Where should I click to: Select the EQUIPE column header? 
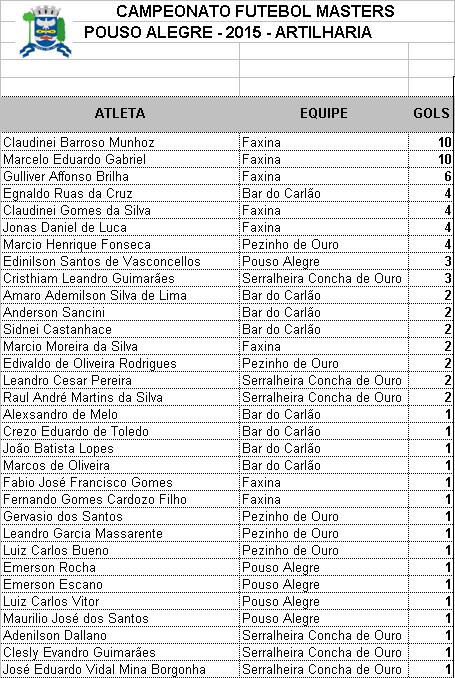tap(324, 113)
